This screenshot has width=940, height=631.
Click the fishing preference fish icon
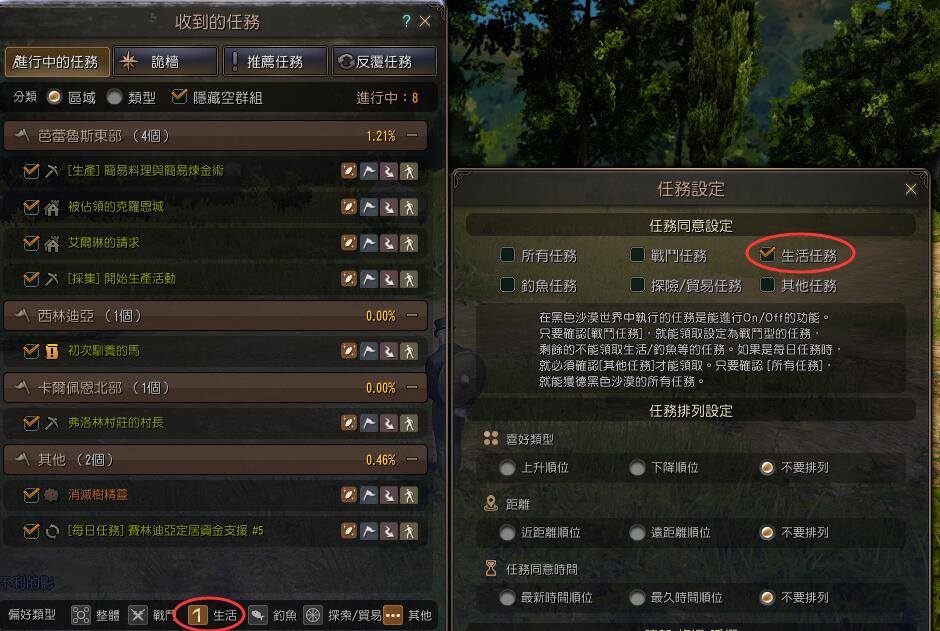tap(258, 615)
